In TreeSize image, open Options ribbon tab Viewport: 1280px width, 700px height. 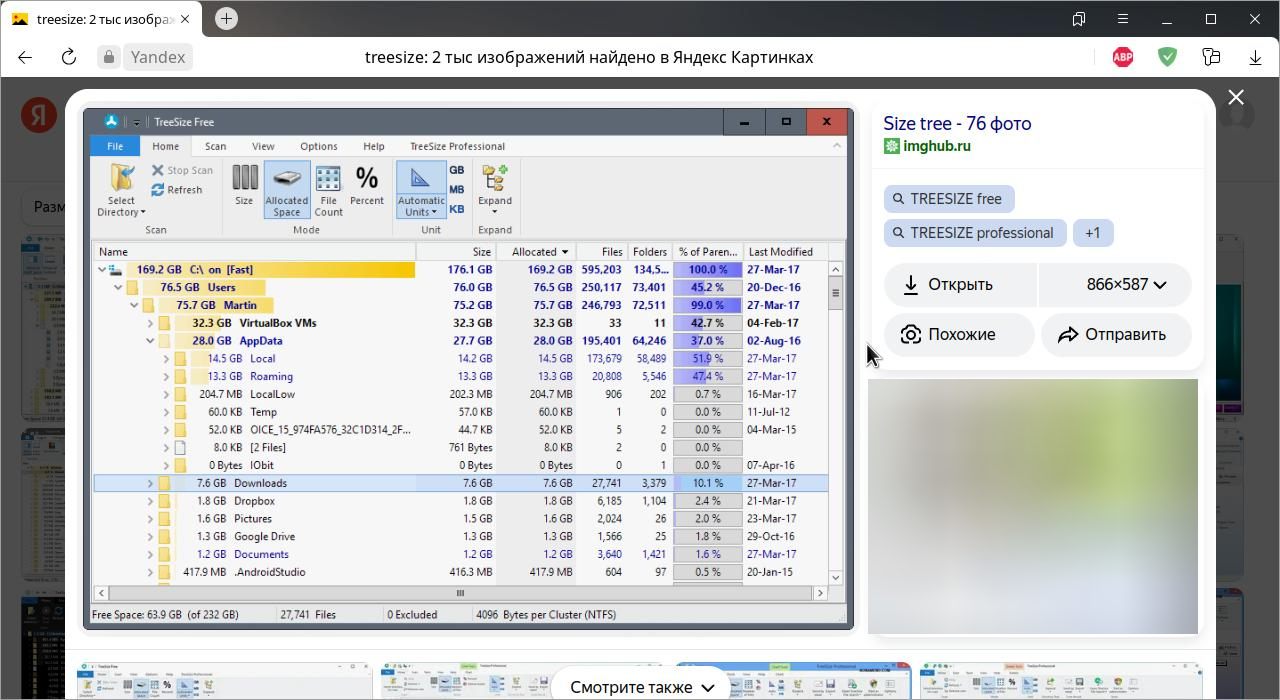click(x=319, y=146)
